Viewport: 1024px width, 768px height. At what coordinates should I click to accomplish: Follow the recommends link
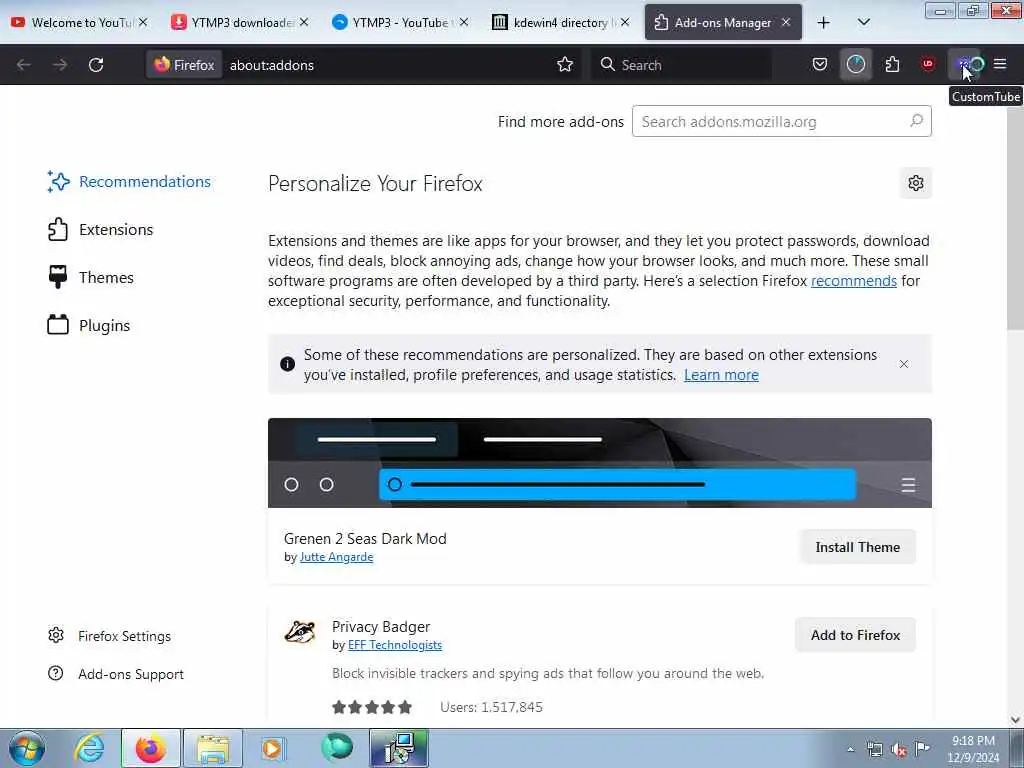854,281
